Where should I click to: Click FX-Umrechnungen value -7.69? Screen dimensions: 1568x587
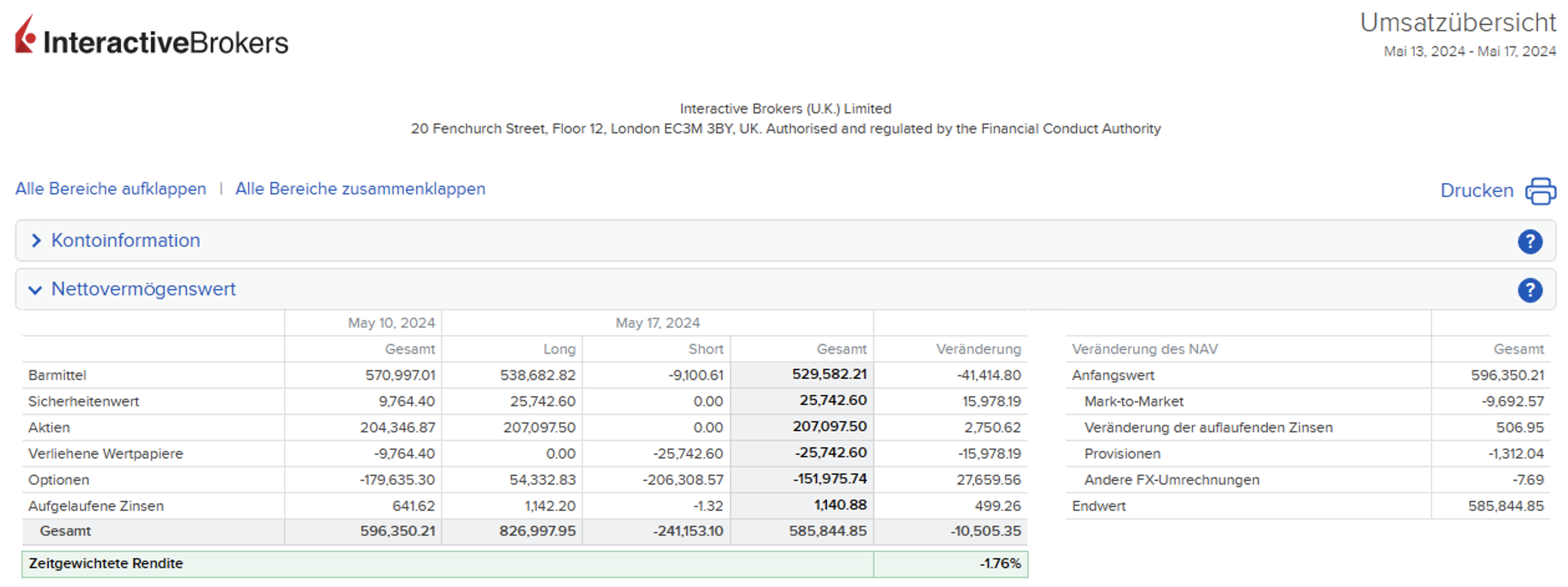coord(1528,480)
